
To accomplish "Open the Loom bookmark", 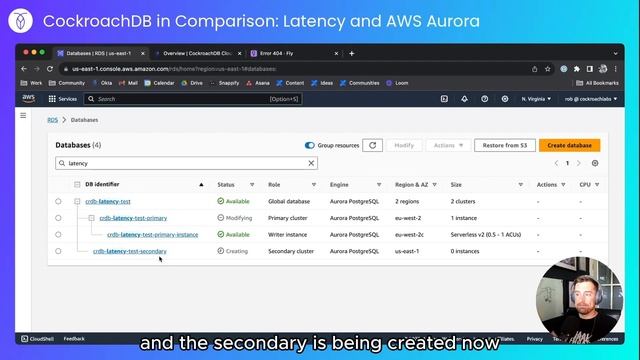I will [x=397, y=83].
